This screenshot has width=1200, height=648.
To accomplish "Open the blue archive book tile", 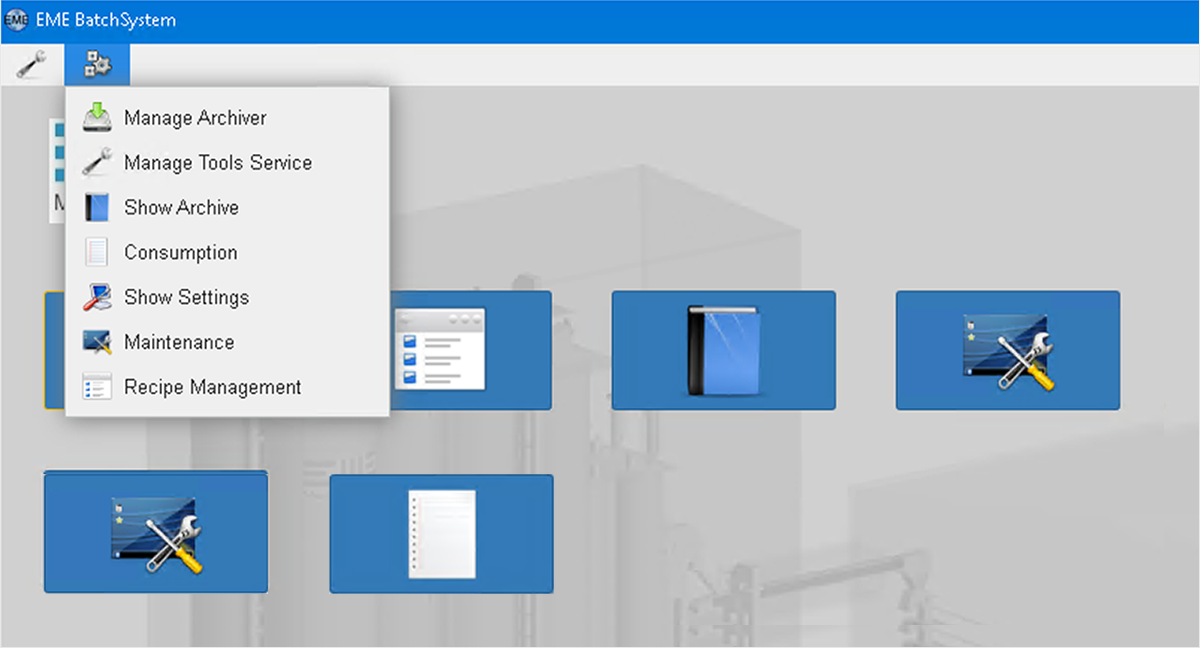I will (x=723, y=350).
